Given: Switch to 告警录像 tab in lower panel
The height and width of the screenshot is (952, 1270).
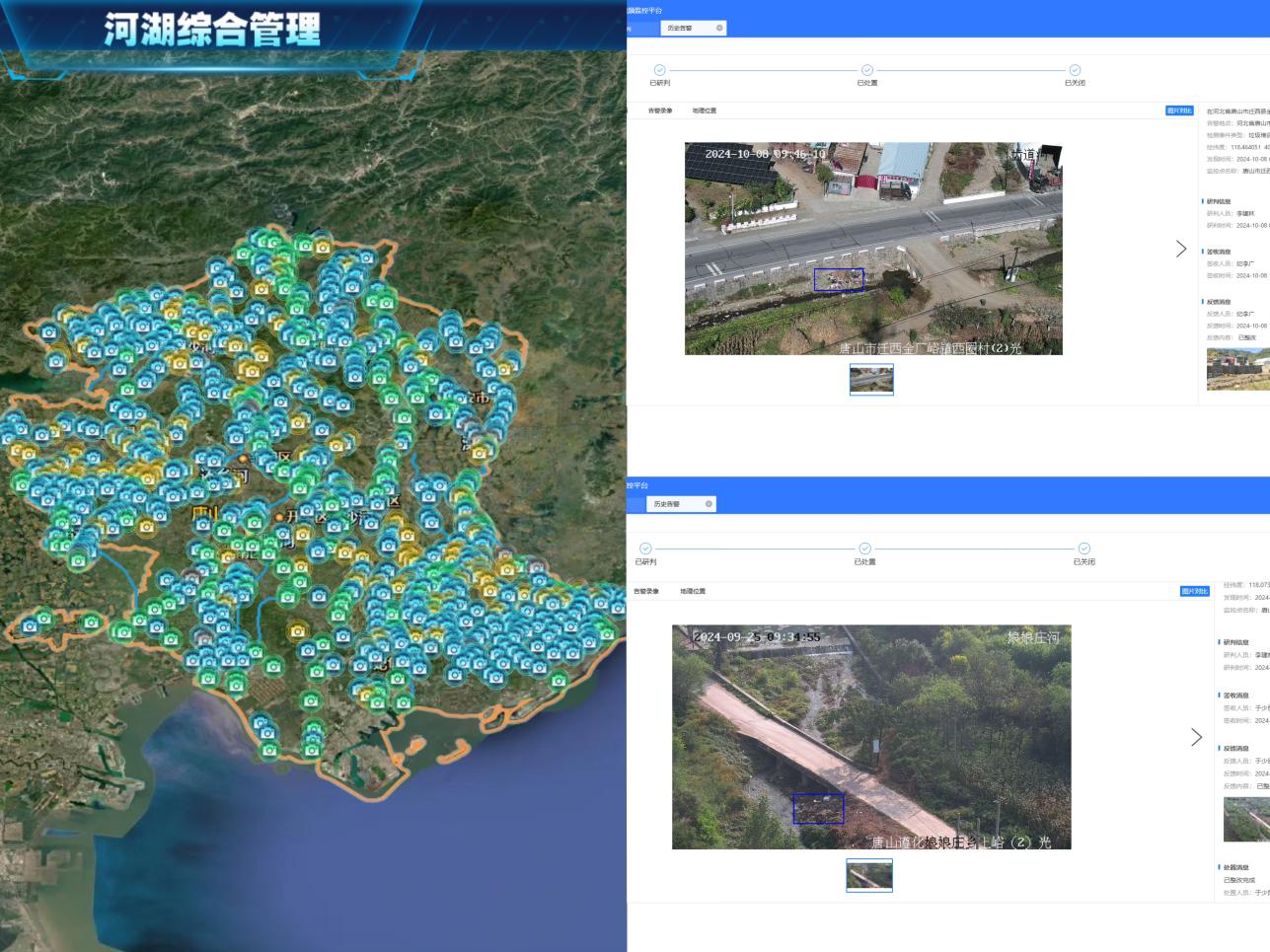Looking at the screenshot, I should 646,591.
